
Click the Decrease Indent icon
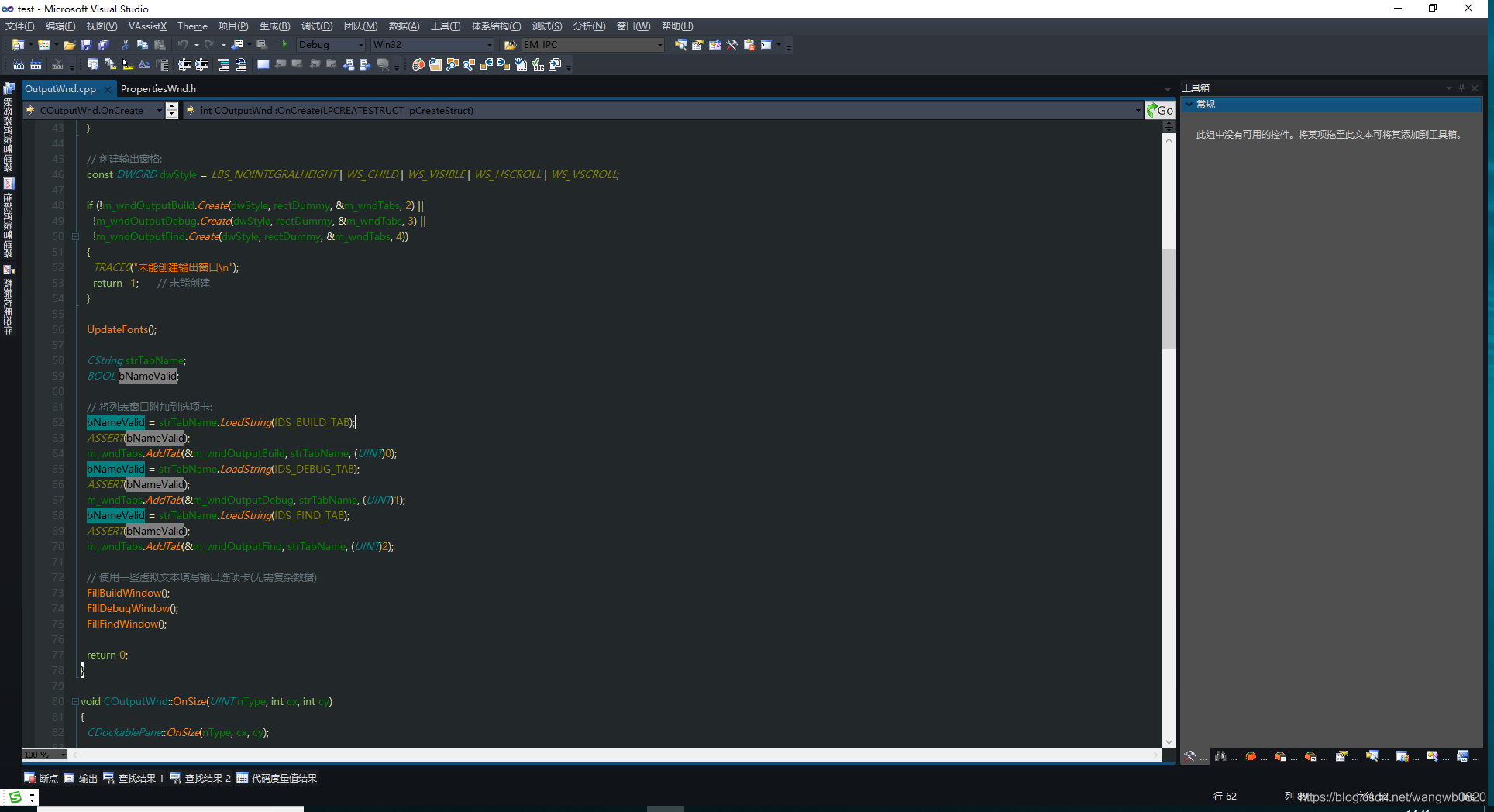184,64
